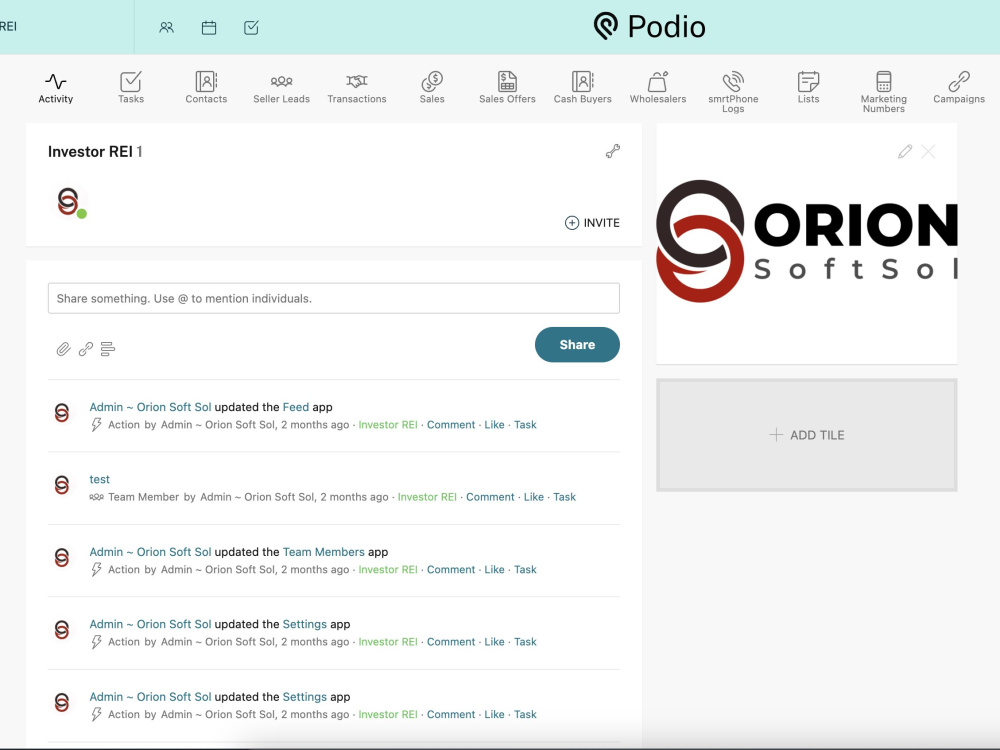Click the people/connections icon in header
1000x750 pixels.
(166, 27)
